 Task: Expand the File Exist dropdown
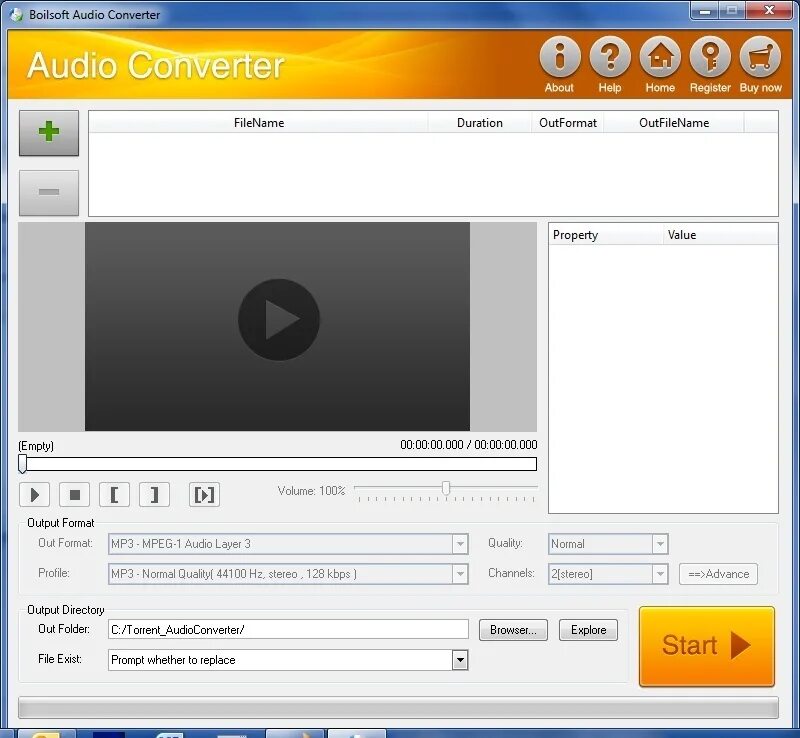(460, 660)
